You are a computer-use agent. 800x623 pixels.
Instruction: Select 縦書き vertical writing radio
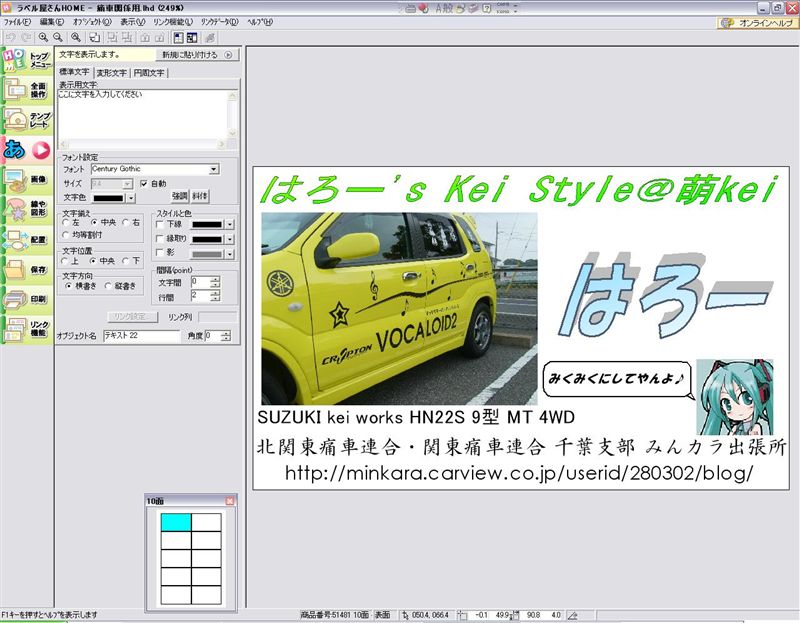(108, 286)
